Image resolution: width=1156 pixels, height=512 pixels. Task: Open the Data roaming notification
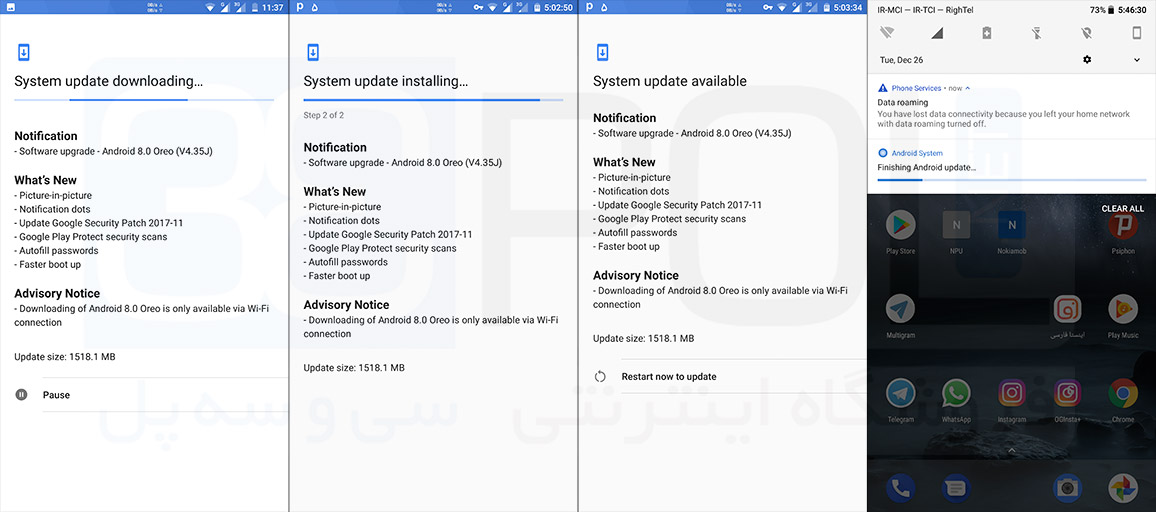1012,107
